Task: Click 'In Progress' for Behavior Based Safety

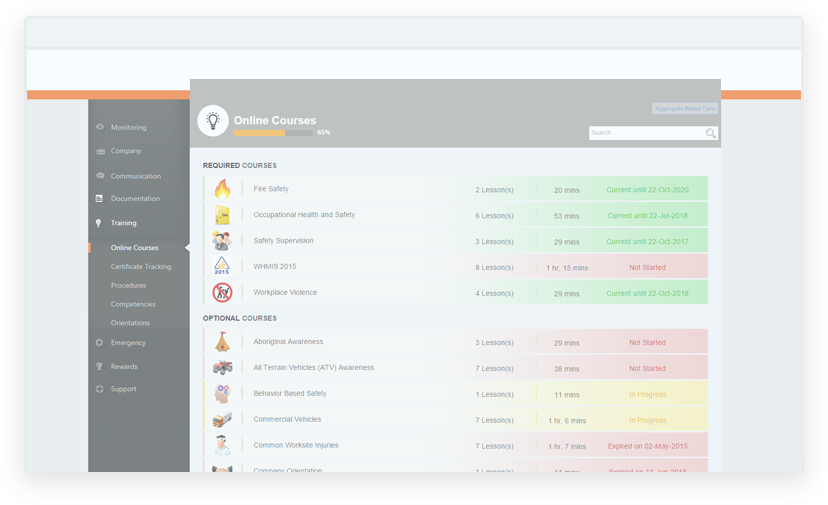Action: tap(647, 394)
